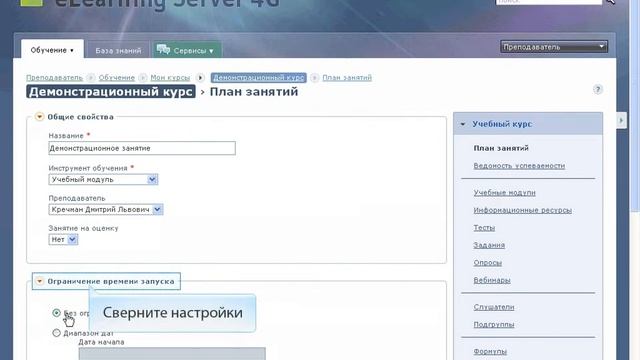
Task: Open the База знаний tab
Action: pos(118,51)
